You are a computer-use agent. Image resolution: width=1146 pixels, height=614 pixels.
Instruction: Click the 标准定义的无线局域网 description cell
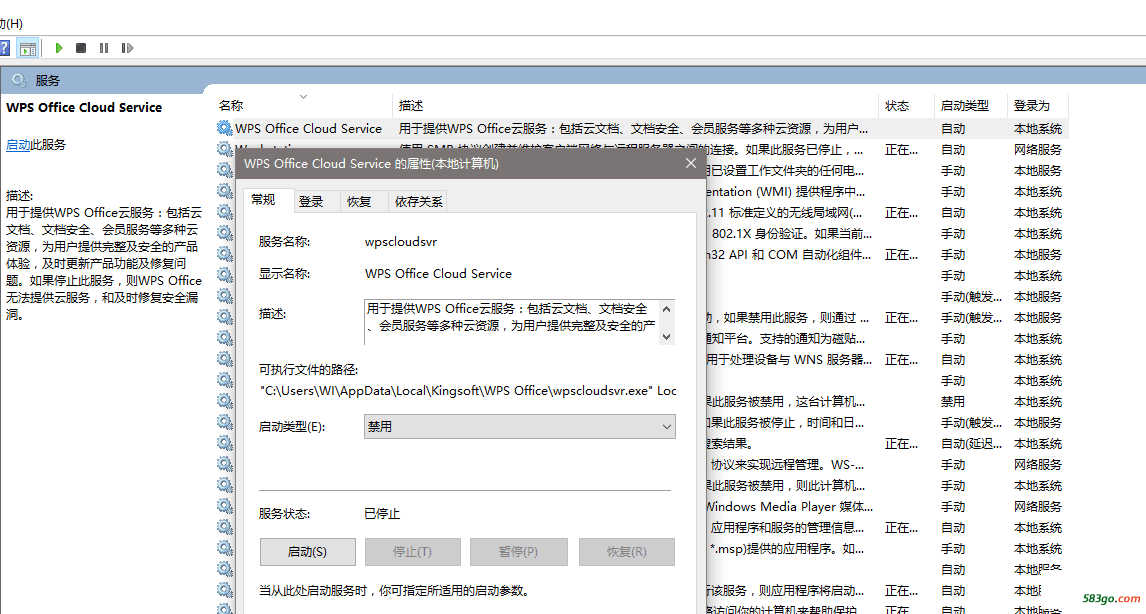tap(784, 213)
